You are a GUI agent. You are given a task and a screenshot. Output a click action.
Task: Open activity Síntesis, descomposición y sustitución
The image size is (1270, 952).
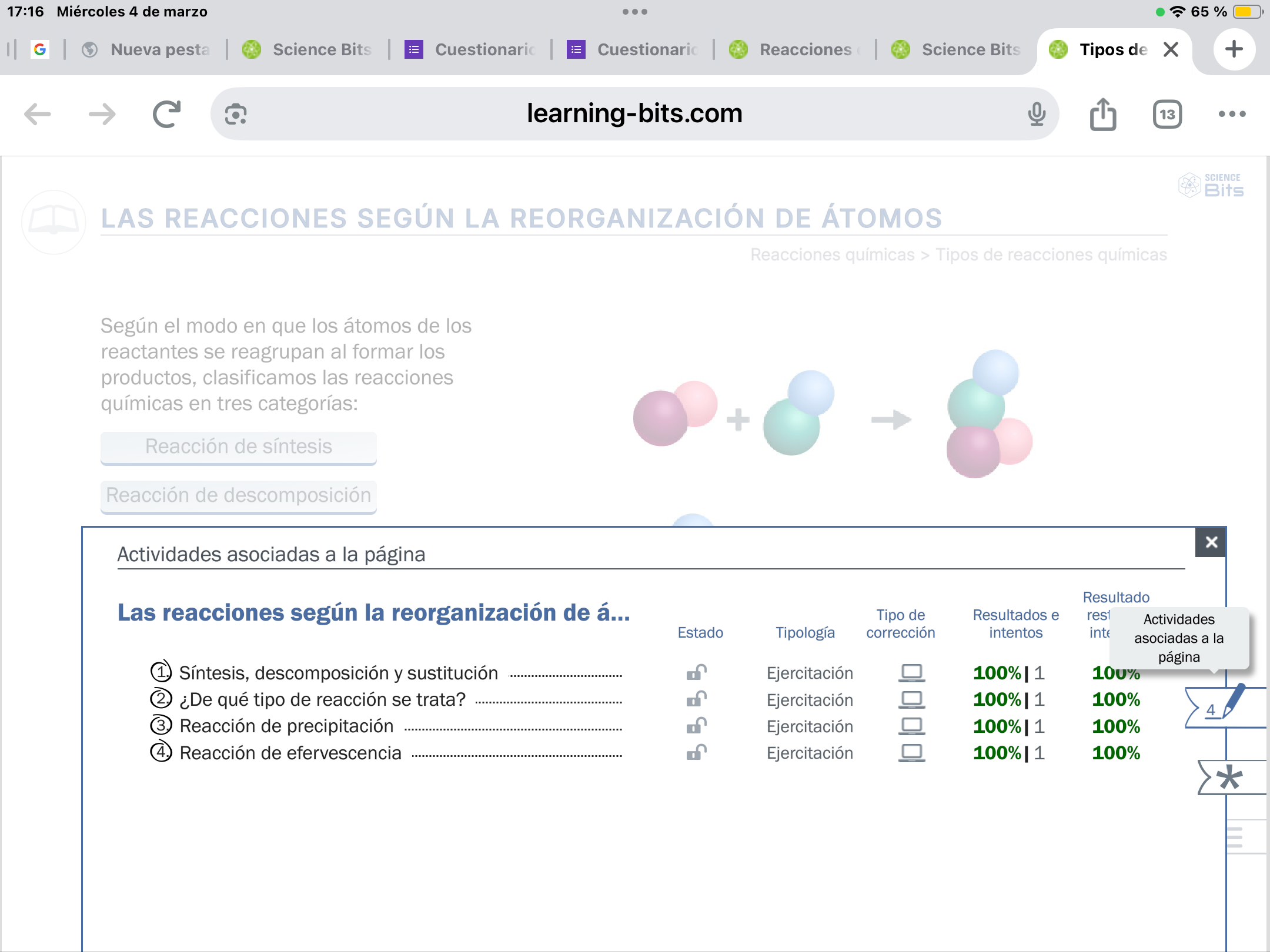pyautogui.click(x=338, y=673)
